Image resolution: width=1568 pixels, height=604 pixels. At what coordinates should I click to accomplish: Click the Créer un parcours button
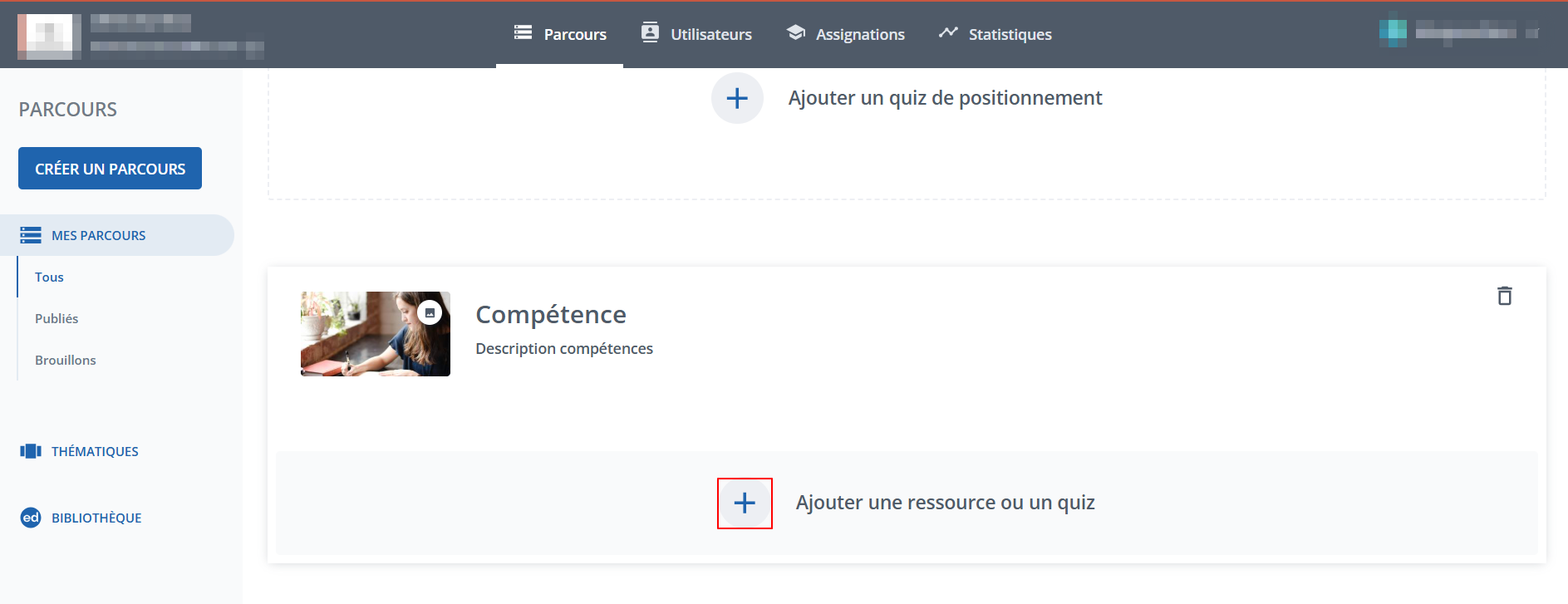(110, 169)
